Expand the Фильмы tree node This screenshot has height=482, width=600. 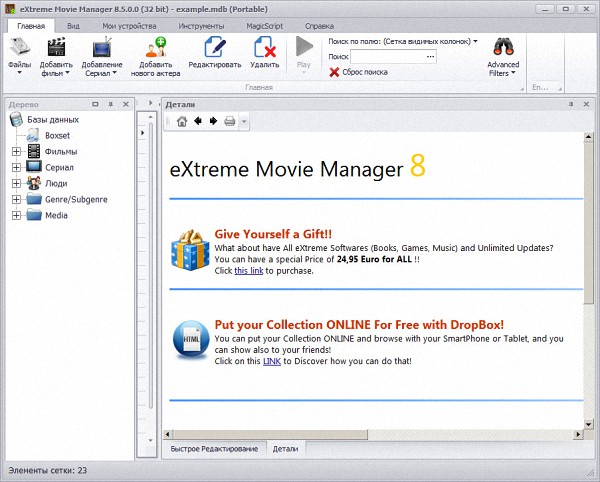[x=16, y=151]
